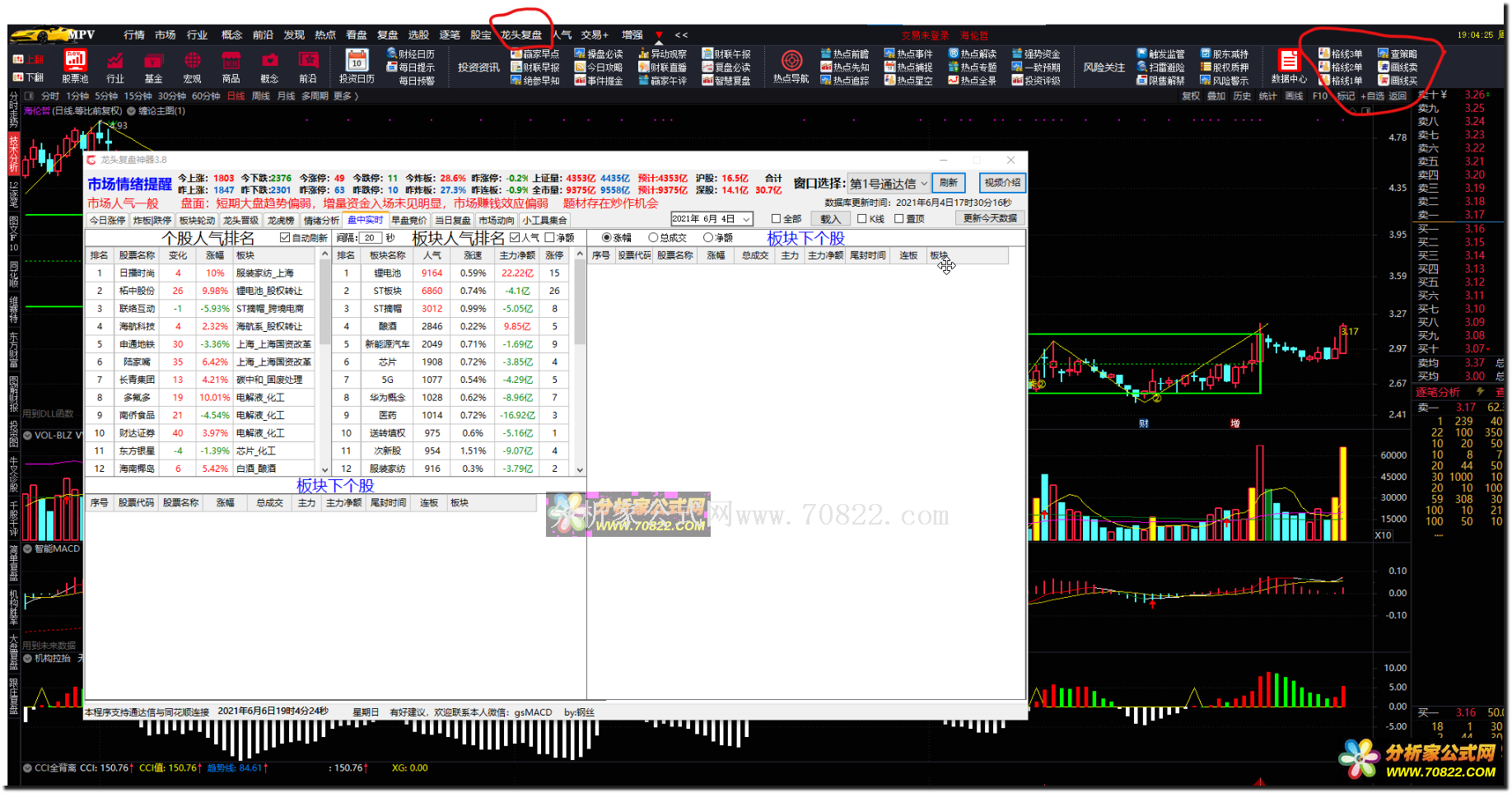Viewport: 1512px width, 793px height.
Task: Enable the K线 checkbox
Action: point(861,219)
